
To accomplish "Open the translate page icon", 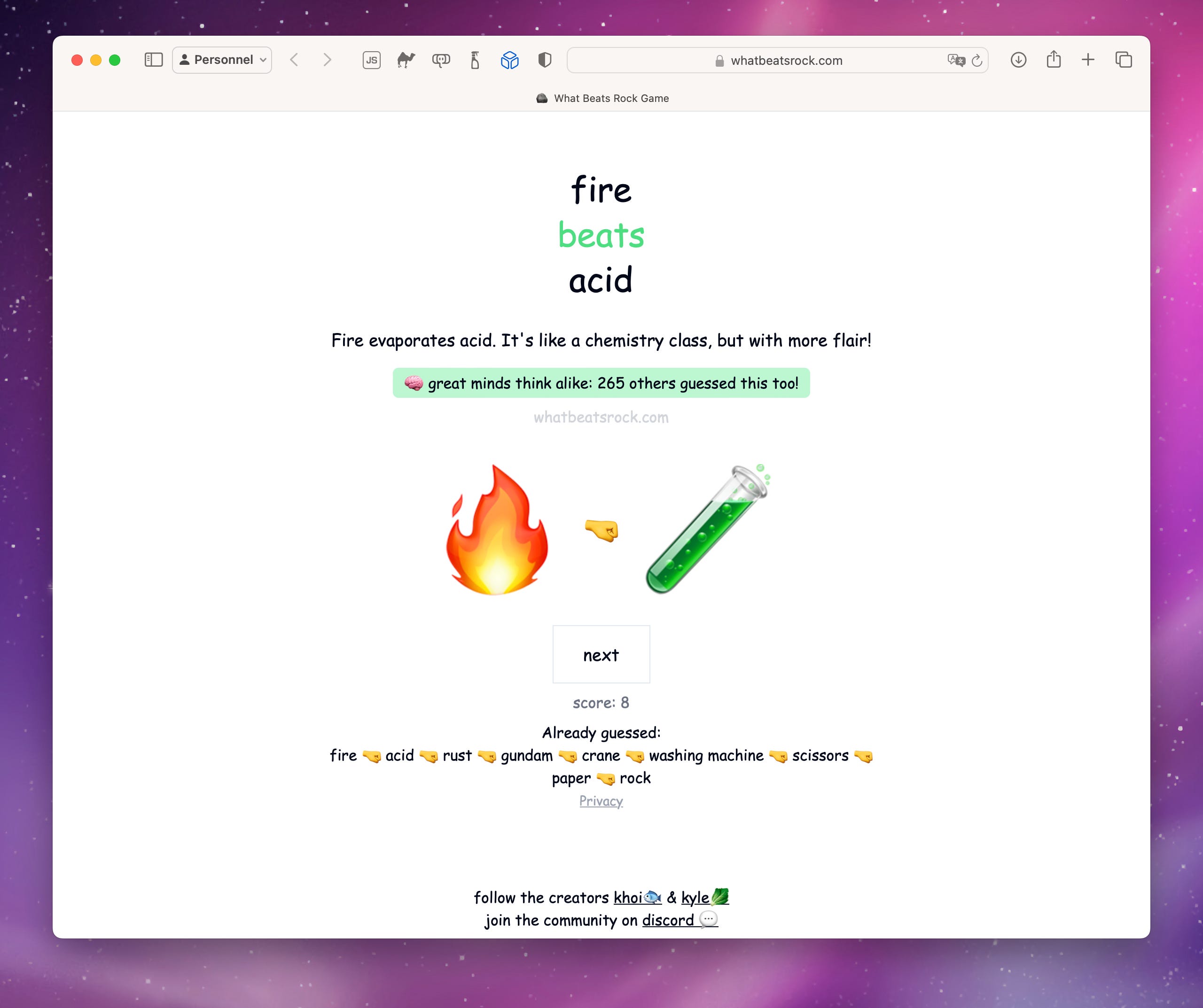I will (956, 60).
